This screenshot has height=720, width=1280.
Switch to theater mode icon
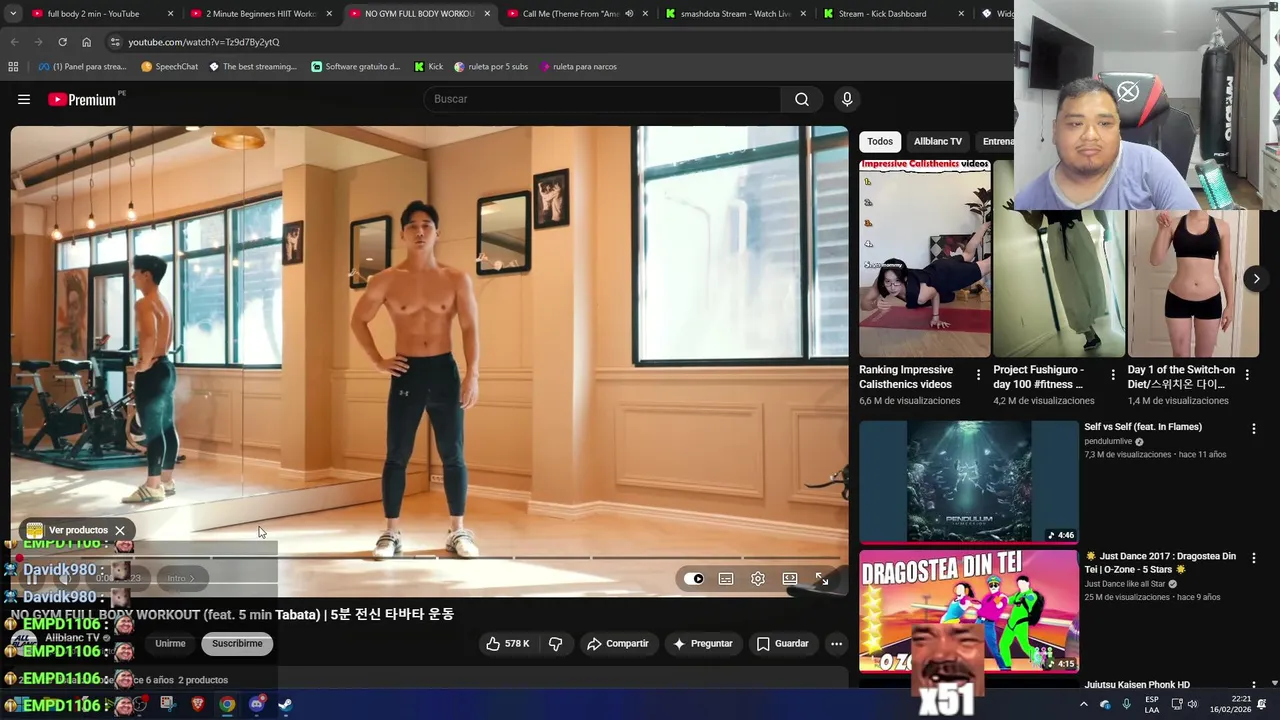point(790,578)
